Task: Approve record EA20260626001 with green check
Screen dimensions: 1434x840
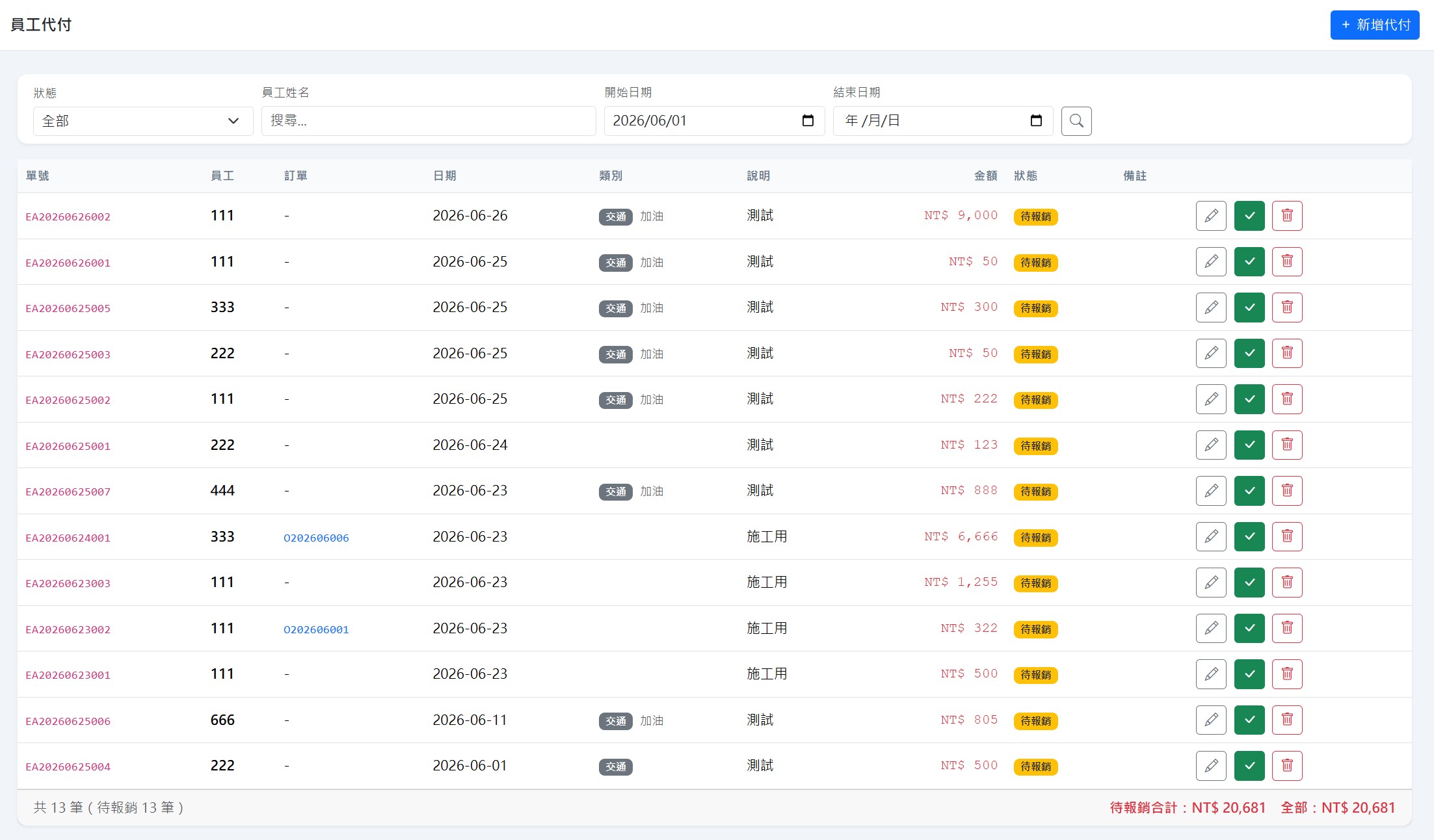Action: coord(1249,261)
